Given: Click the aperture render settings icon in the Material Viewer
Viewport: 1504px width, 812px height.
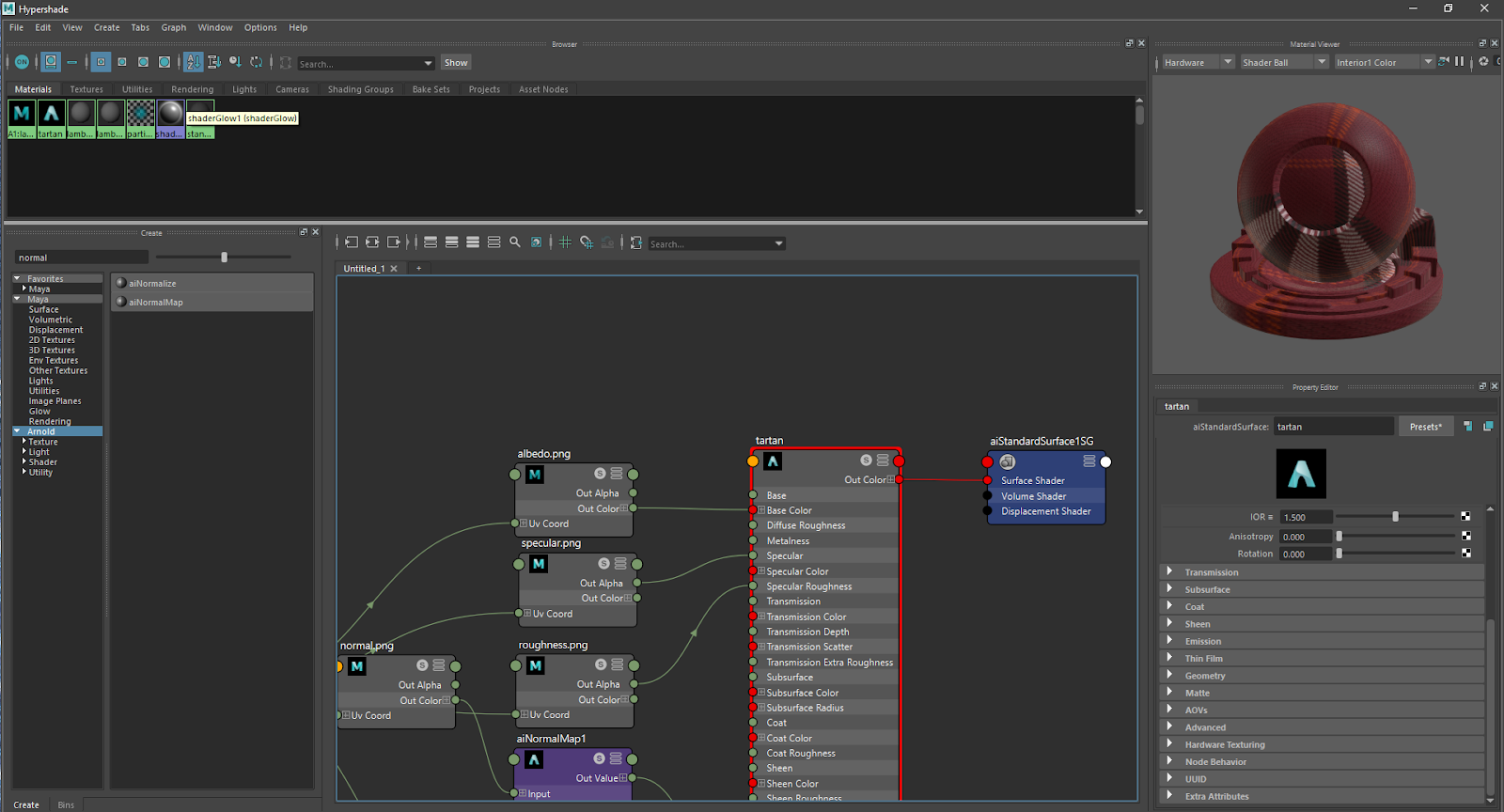Looking at the screenshot, I should (x=1483, y=61).
